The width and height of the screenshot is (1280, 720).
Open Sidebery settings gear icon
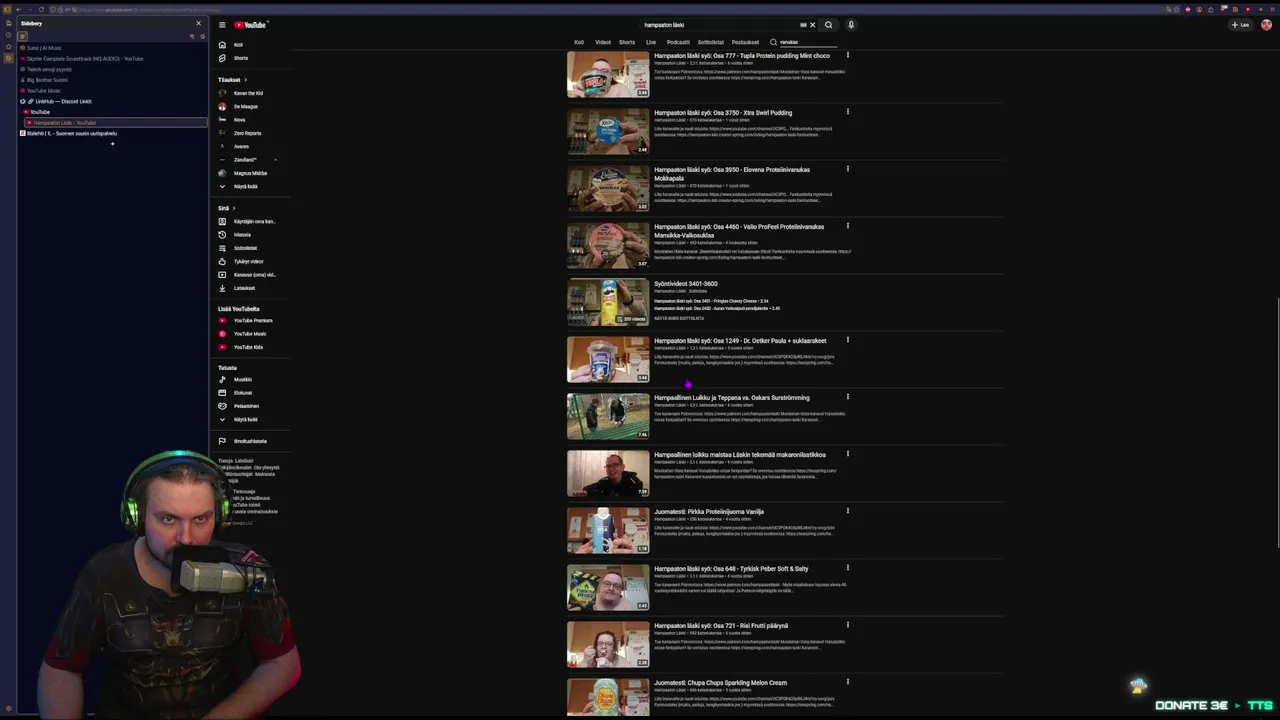tap(200, 36)
